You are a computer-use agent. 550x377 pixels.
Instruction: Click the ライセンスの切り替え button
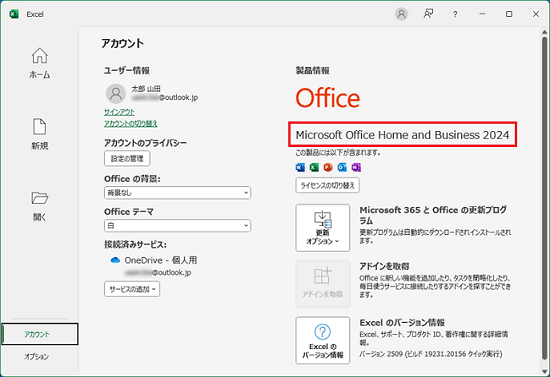(328, 186)
